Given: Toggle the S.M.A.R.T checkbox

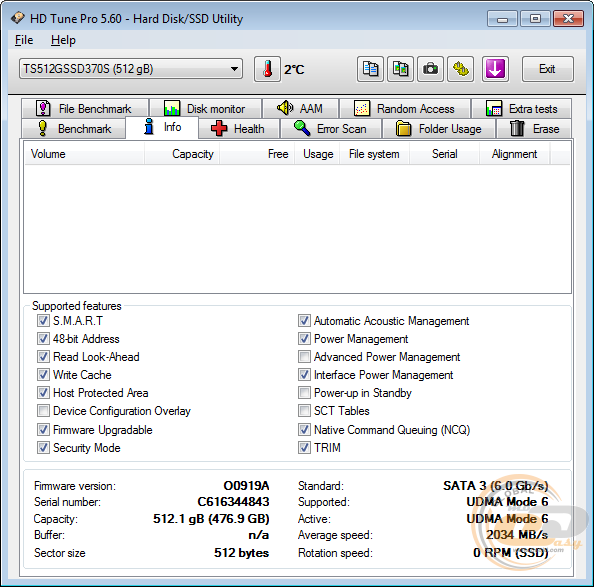Looking at the screenshot, I should (43, 320).
